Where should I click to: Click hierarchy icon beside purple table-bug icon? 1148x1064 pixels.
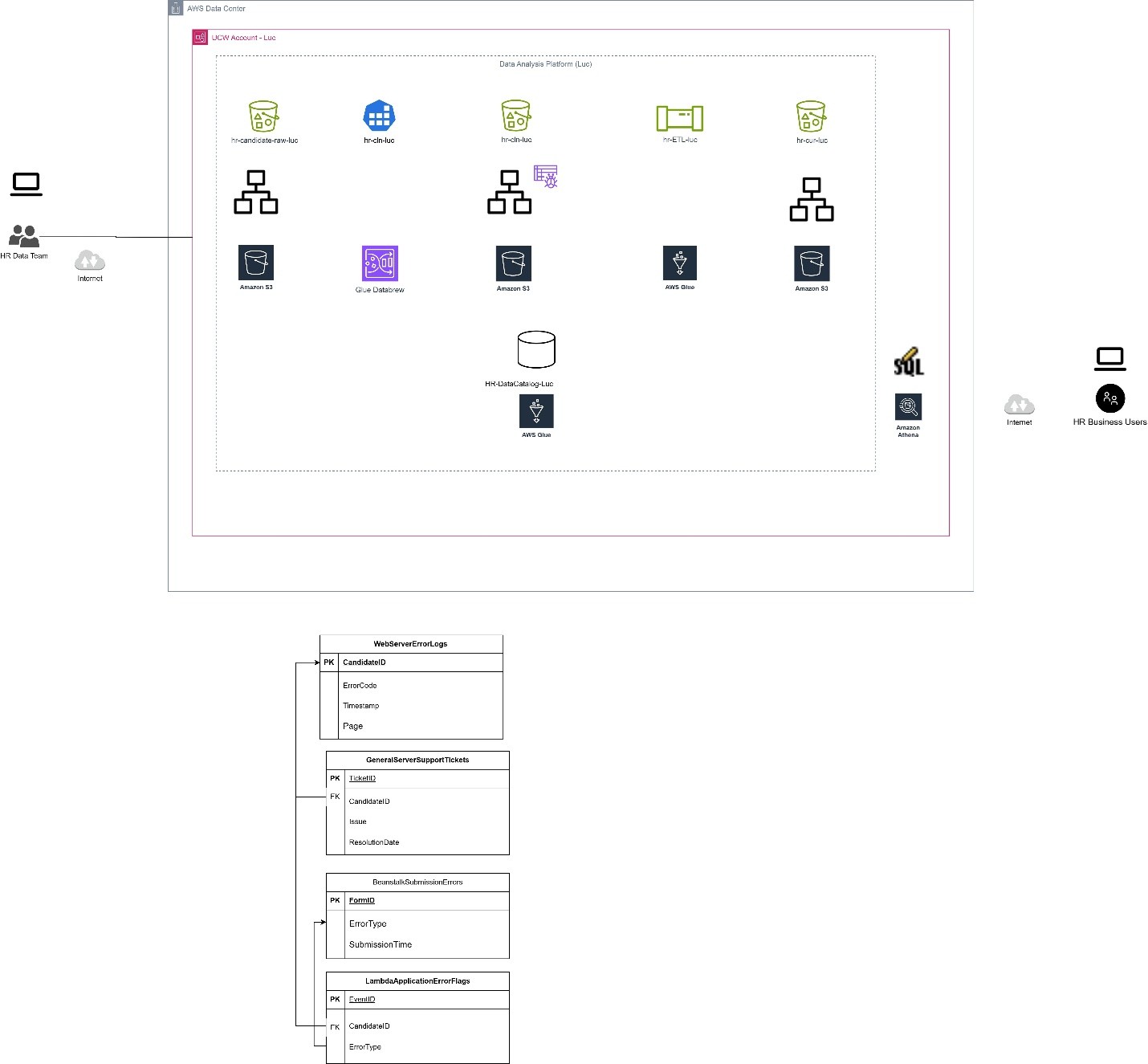[510, 192]
